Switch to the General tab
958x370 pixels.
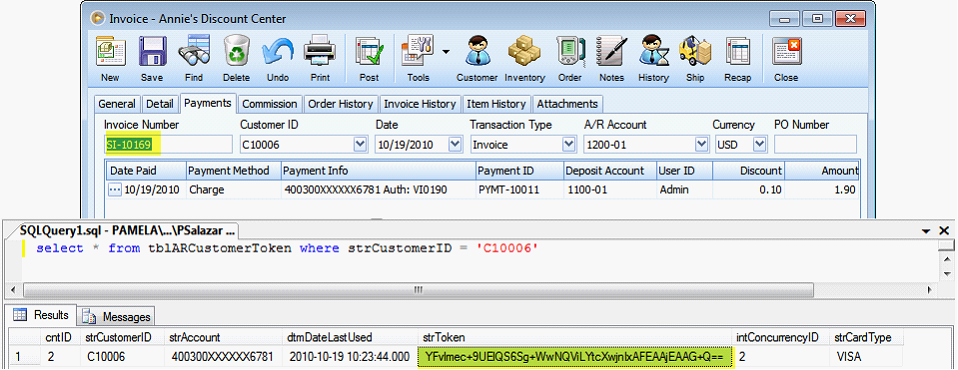[x=117, y=104]
